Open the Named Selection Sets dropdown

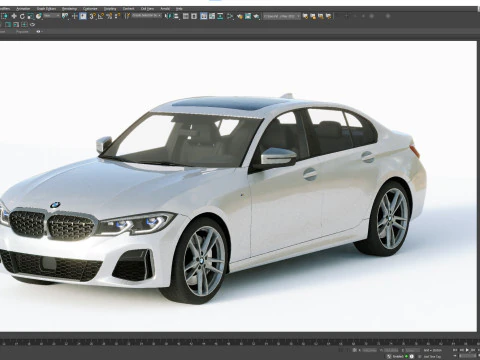pyautogui.click(x=146, y=16)
